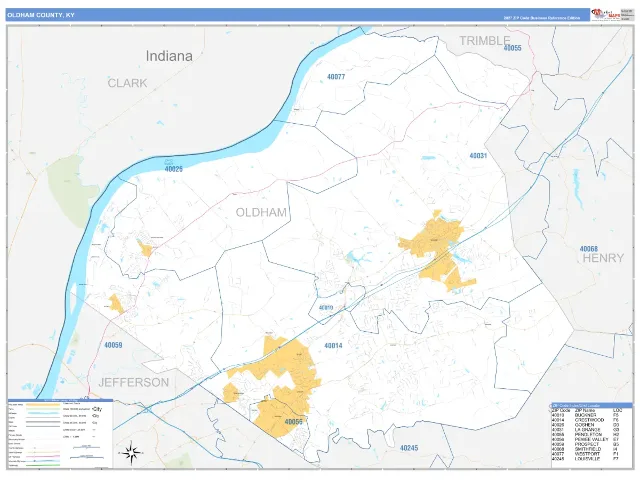Click the upper scale bar in legend
This screenshot has width=640, height=480.
(87, 447)
